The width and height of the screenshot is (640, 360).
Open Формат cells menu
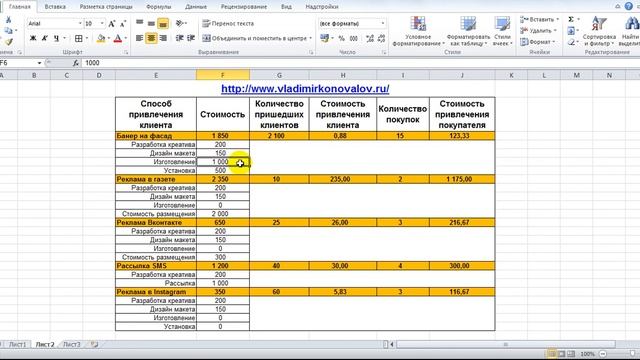538,42
